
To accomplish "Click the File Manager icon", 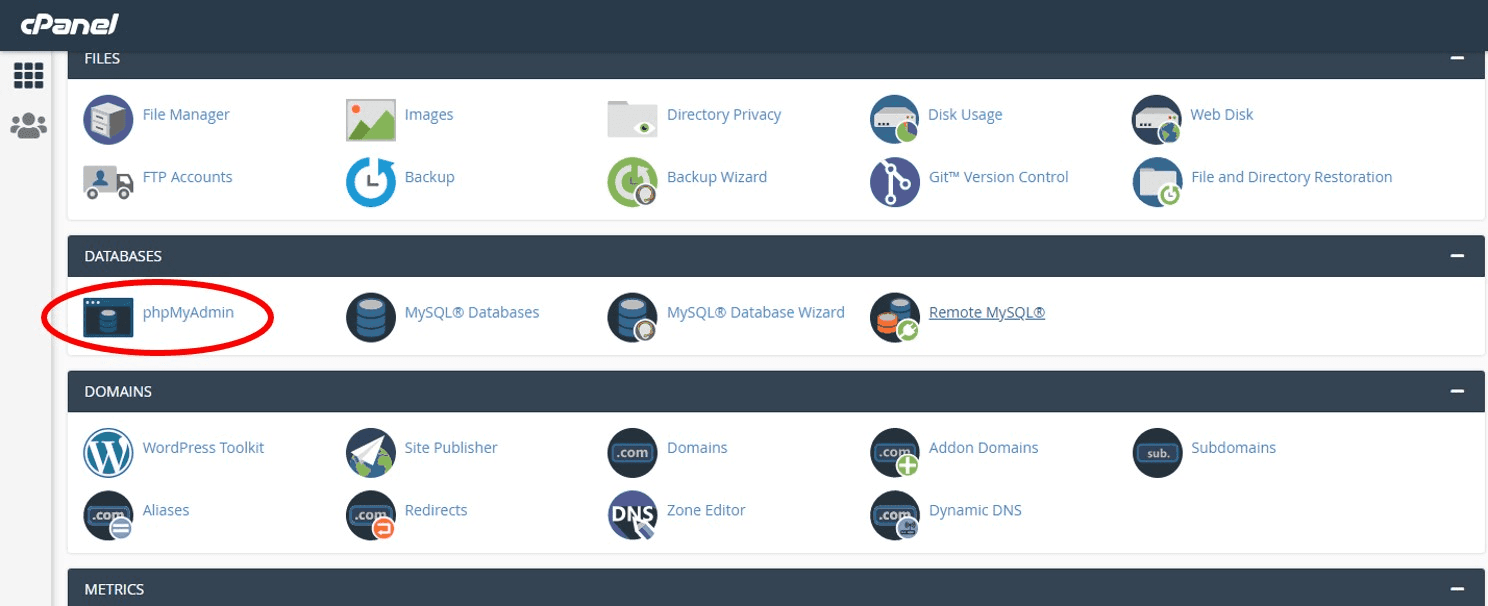I will click(x=108, y=120).
